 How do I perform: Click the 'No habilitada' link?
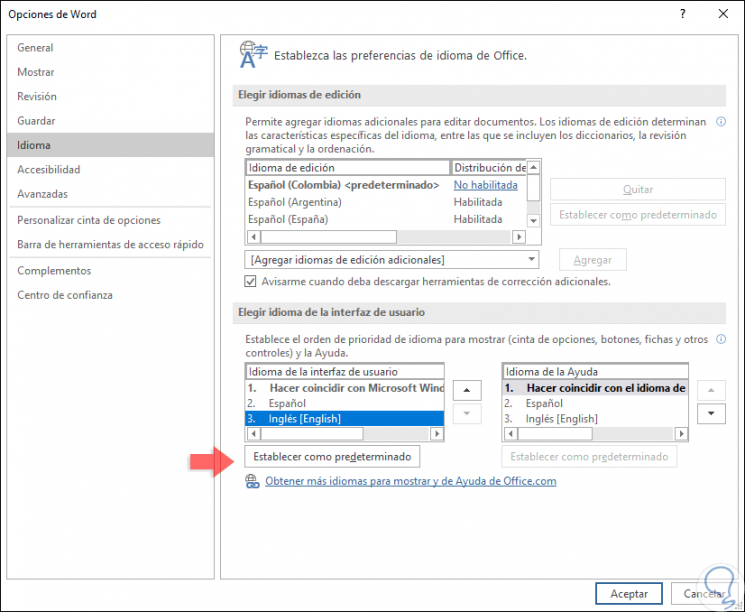pos(486,185)
